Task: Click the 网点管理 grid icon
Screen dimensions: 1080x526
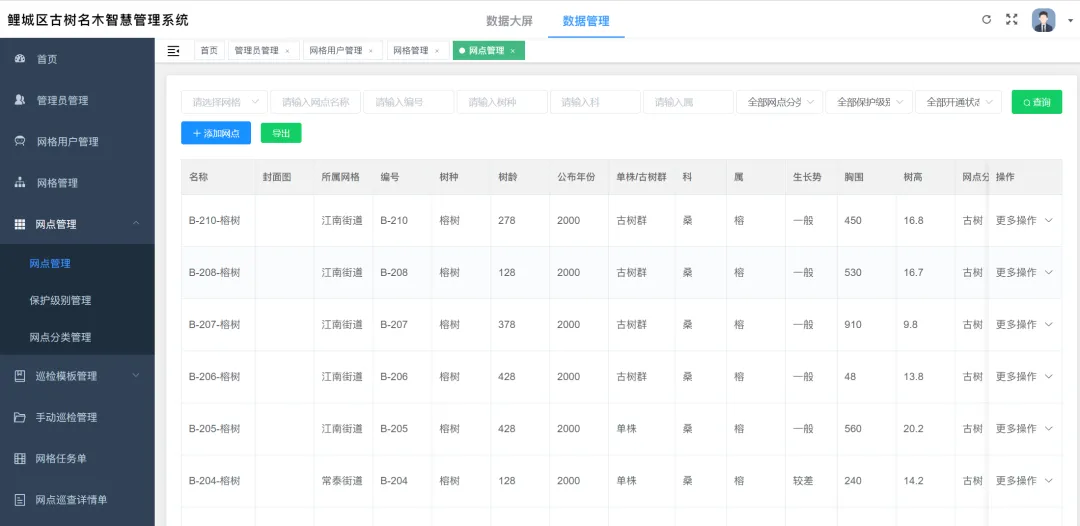Action: click(x=20, y=224)
